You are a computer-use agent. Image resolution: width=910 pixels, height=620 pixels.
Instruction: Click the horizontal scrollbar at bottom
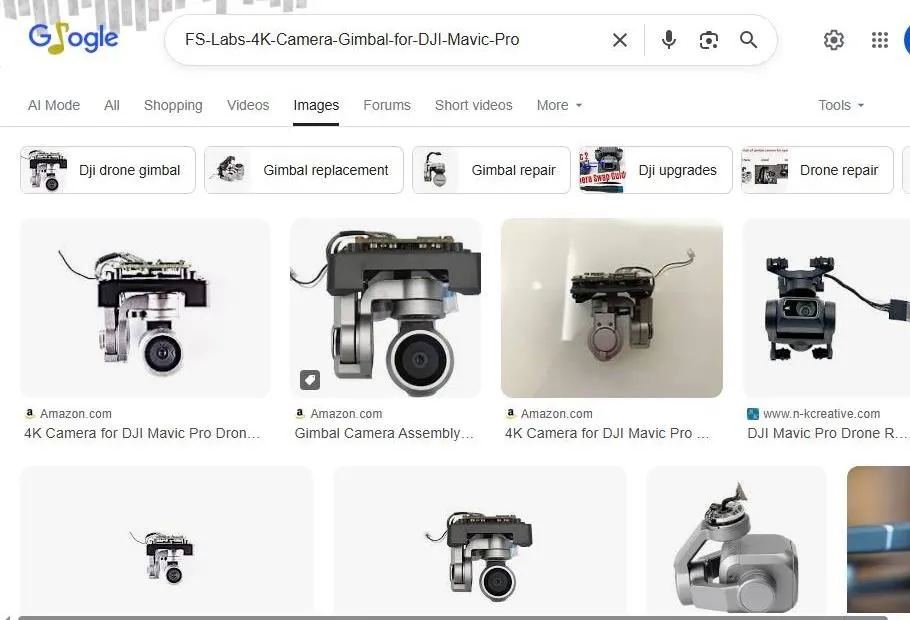tap(453, 617)
